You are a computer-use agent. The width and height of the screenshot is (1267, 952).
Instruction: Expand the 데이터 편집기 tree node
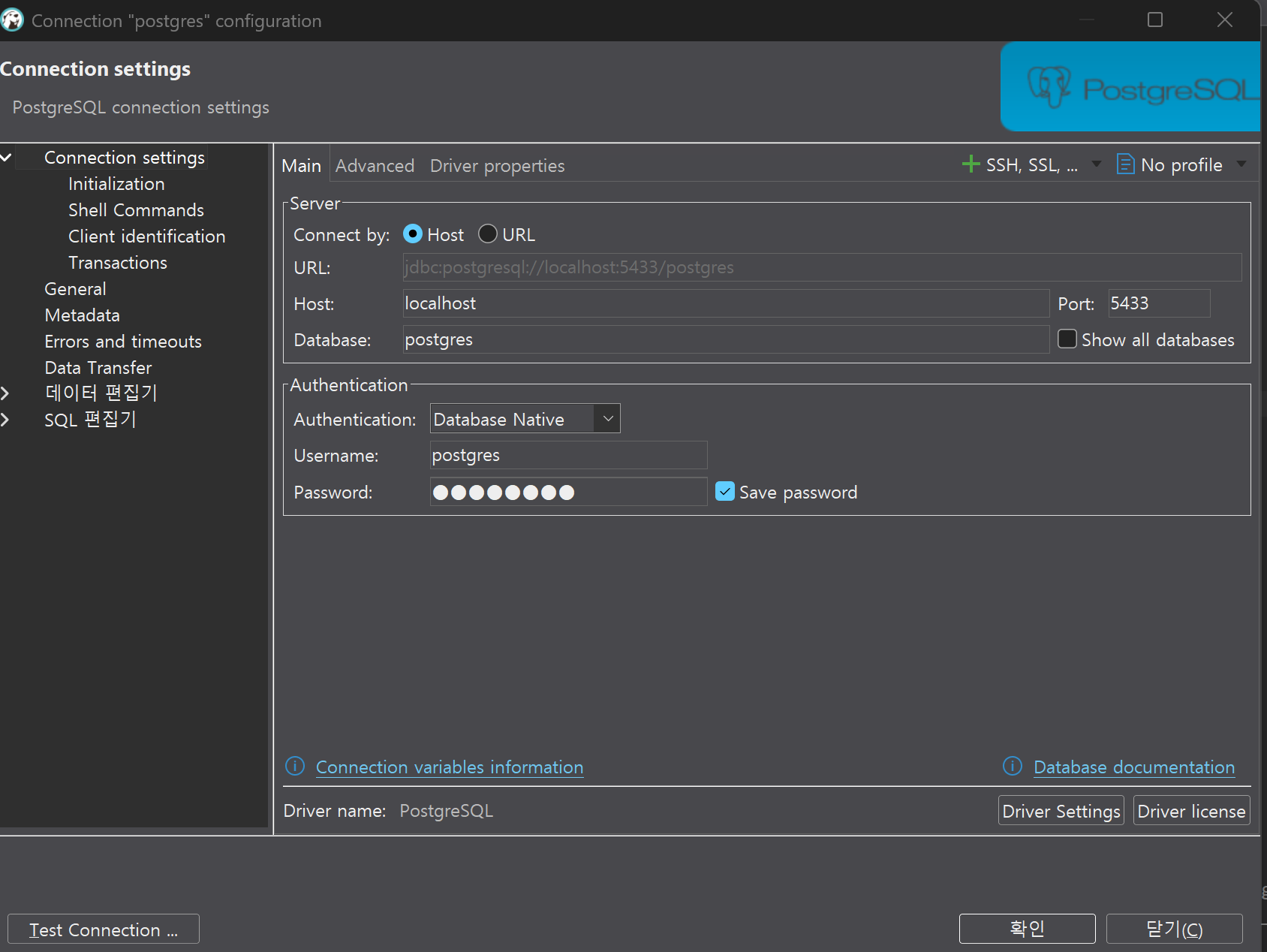click(x=5, y=393)
